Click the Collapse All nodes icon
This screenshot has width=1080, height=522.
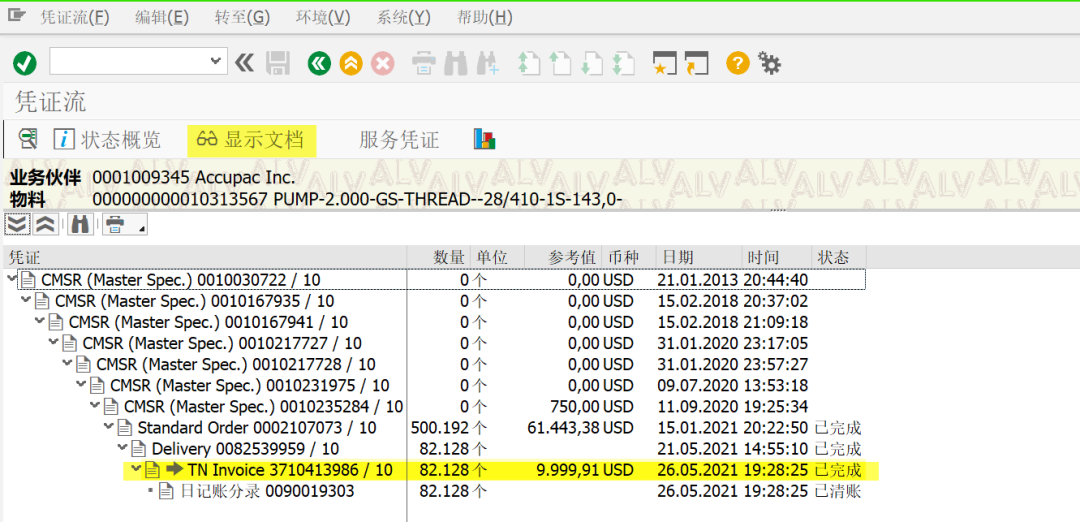pos(45,224)
